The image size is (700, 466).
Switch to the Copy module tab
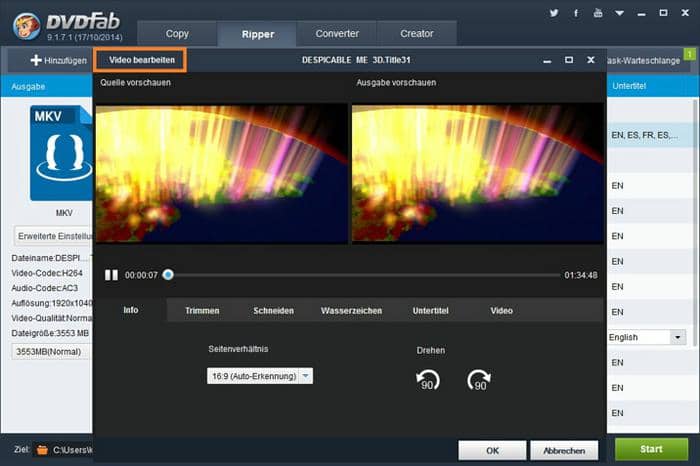pyautogui.click(x=177, y=33)
